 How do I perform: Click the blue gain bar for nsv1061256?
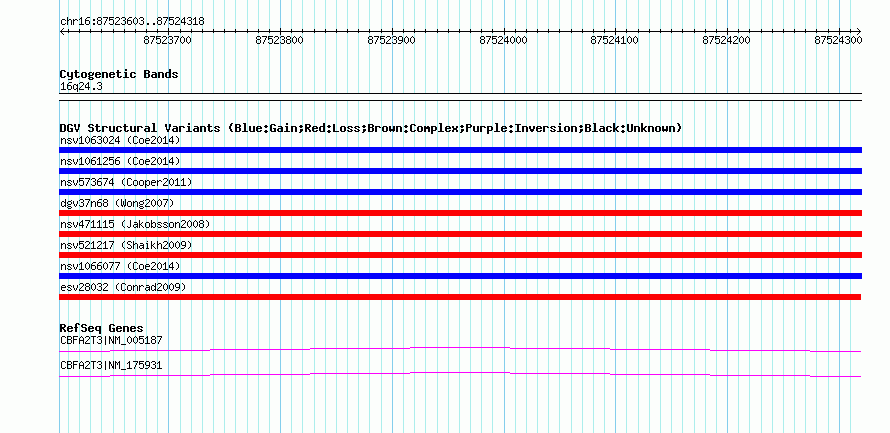pos(460,171)
